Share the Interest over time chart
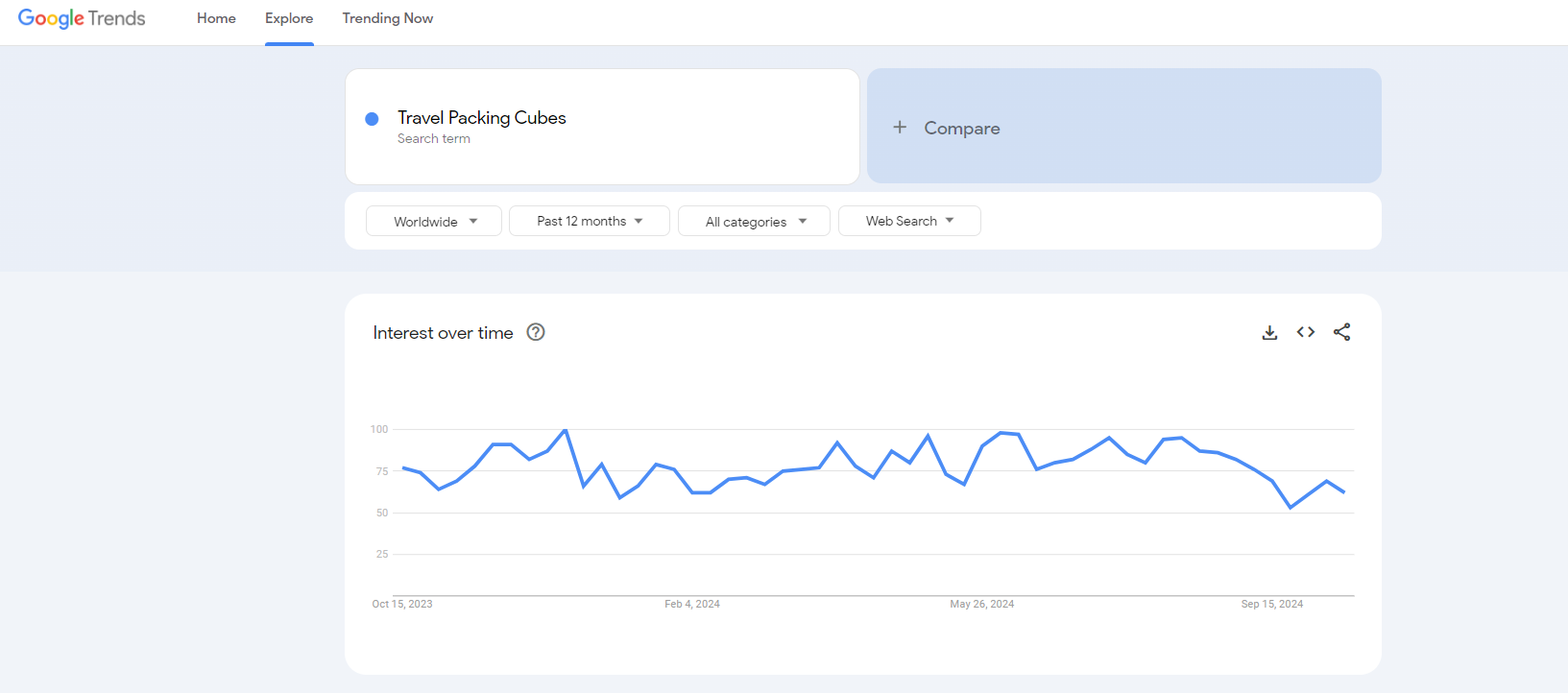Image resolution: width=1568 pixels, height=693 pixels. (1342, 332)
